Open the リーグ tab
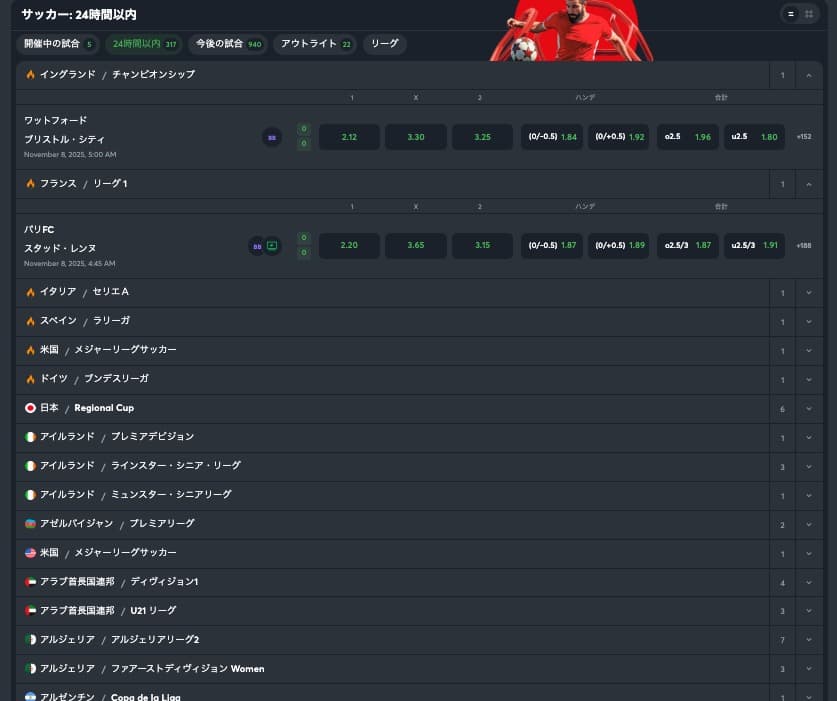The width and height of the screenshot is (837, 701). [x=385, y=44]
